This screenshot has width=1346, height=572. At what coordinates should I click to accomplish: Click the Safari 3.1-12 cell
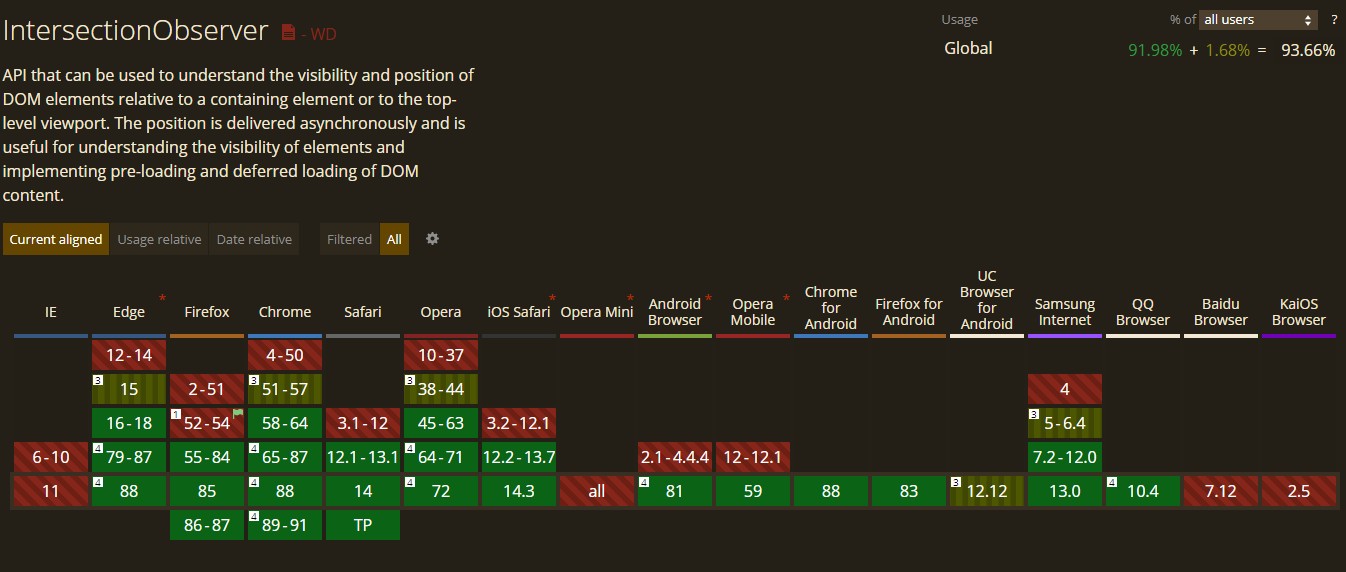[x=363, y=423]
